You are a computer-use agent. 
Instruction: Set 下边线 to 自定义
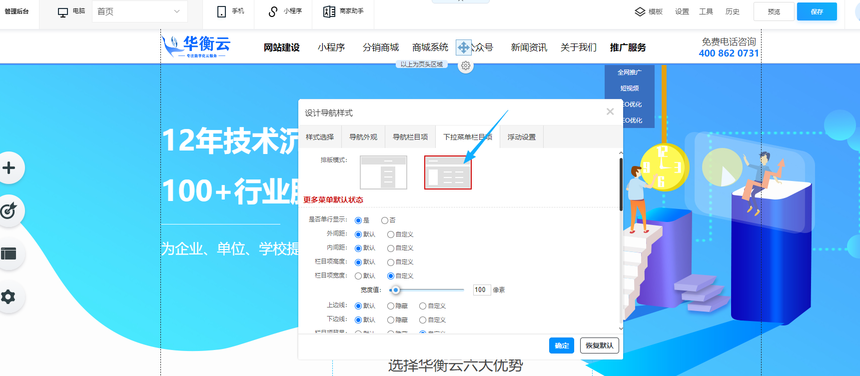422,320
